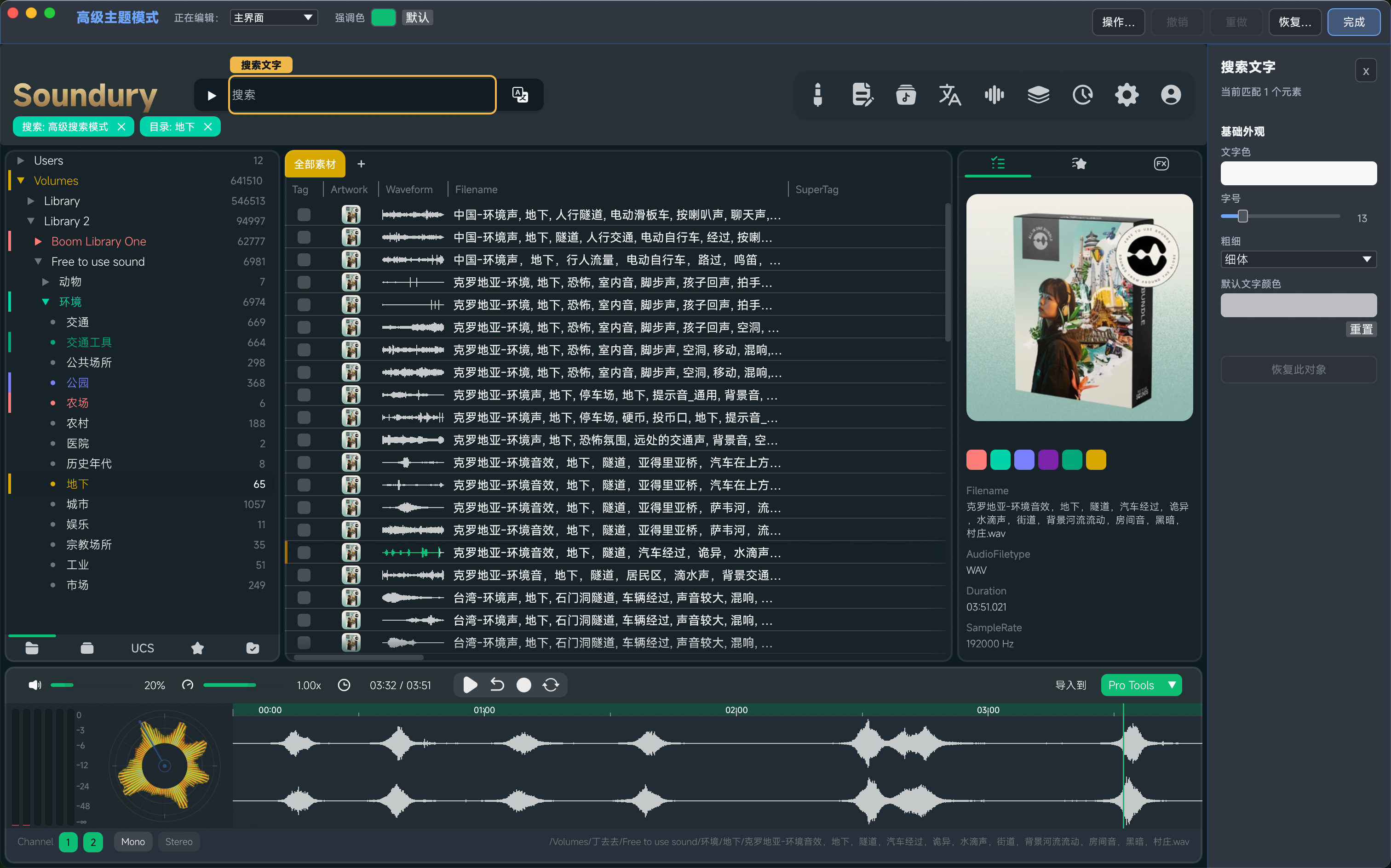Click the 操作... button
1391x868 pixels.
coord(1118,22)
